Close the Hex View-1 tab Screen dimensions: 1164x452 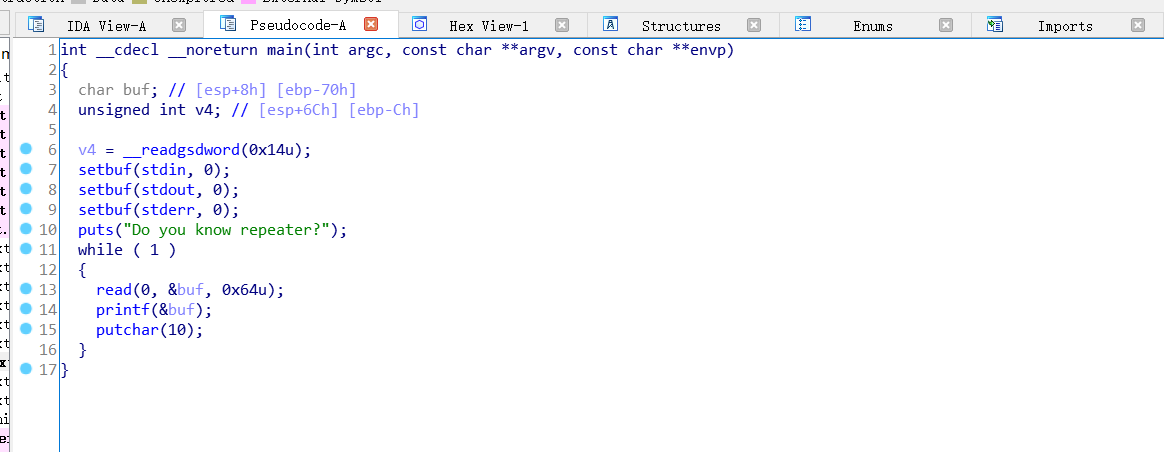[x=562, y=25]
